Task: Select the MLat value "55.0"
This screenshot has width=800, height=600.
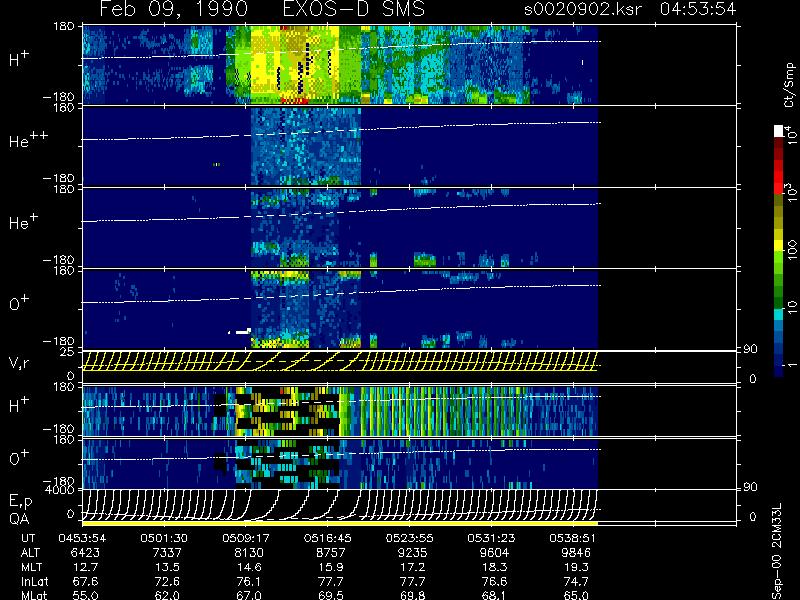Action: [85, 595]
